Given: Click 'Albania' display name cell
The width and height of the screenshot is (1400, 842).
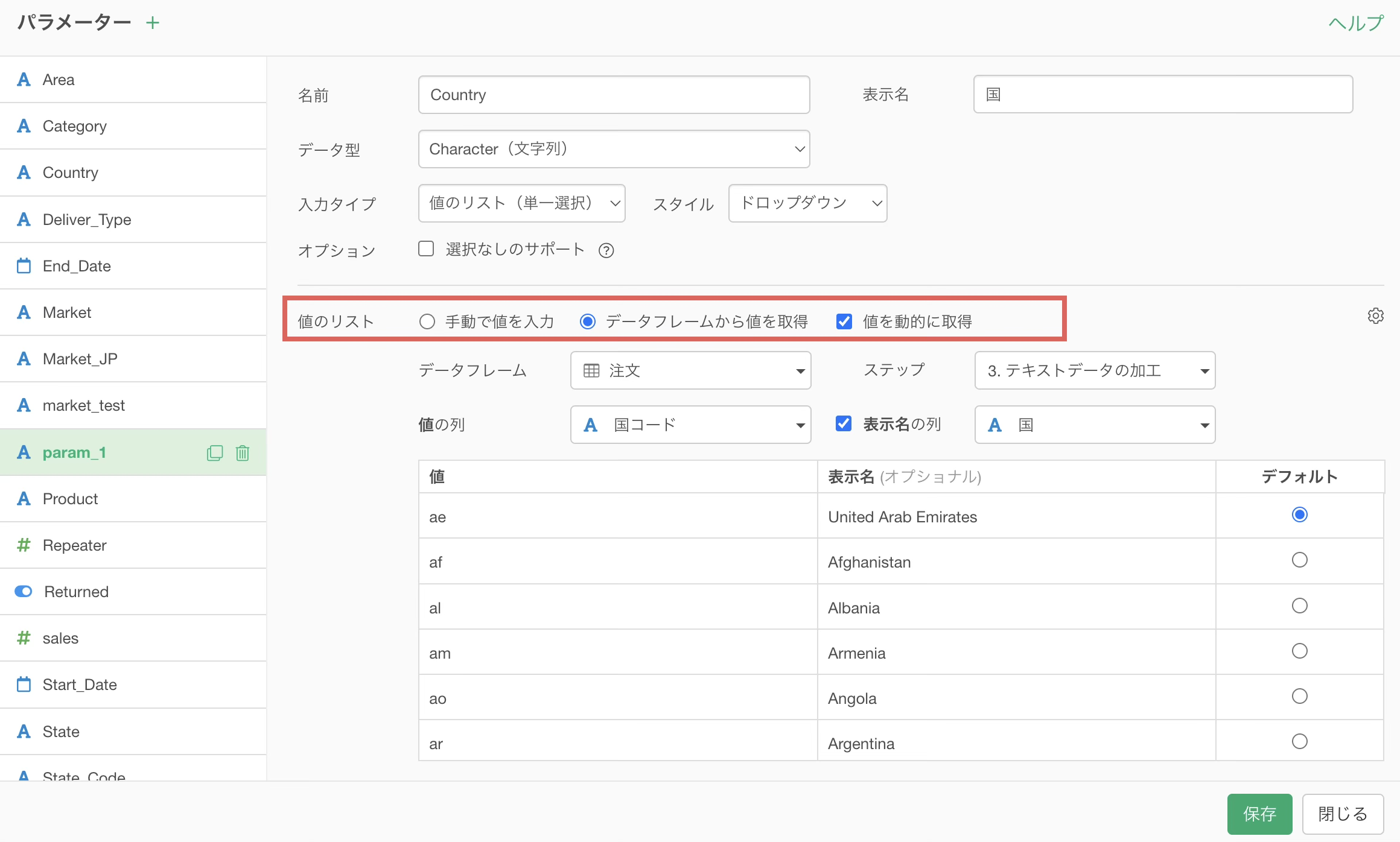Looking at the screenshot, I should 1017,607.
